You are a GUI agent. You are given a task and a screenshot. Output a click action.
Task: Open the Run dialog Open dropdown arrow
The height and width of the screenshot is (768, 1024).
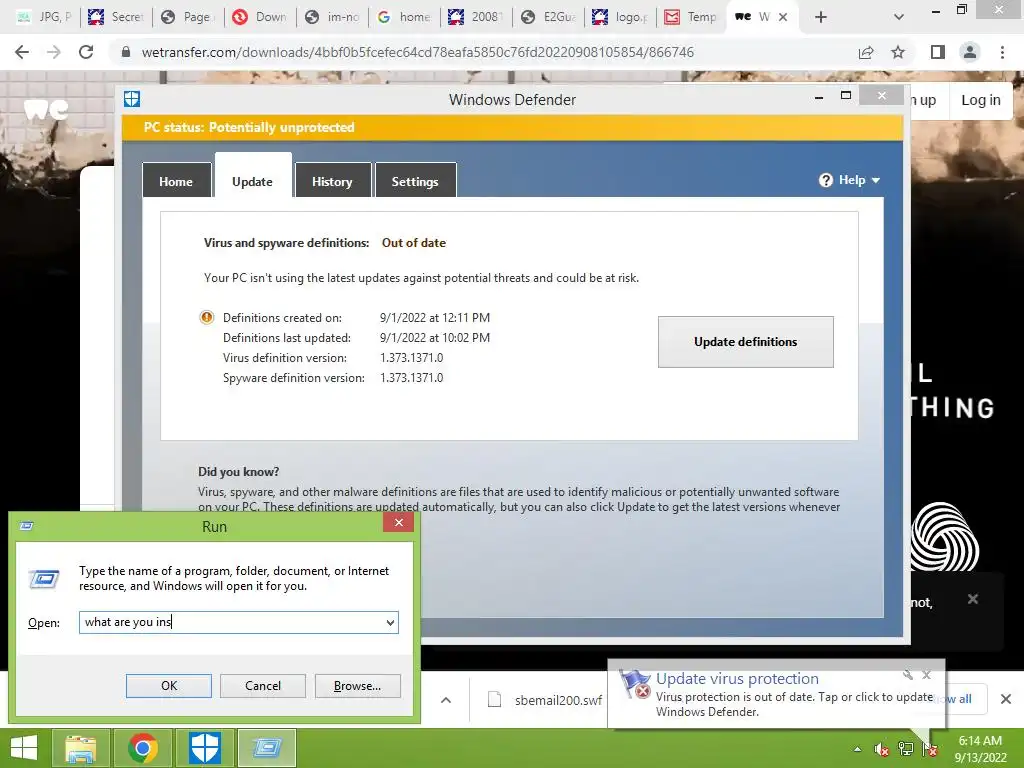coord(390,622)
